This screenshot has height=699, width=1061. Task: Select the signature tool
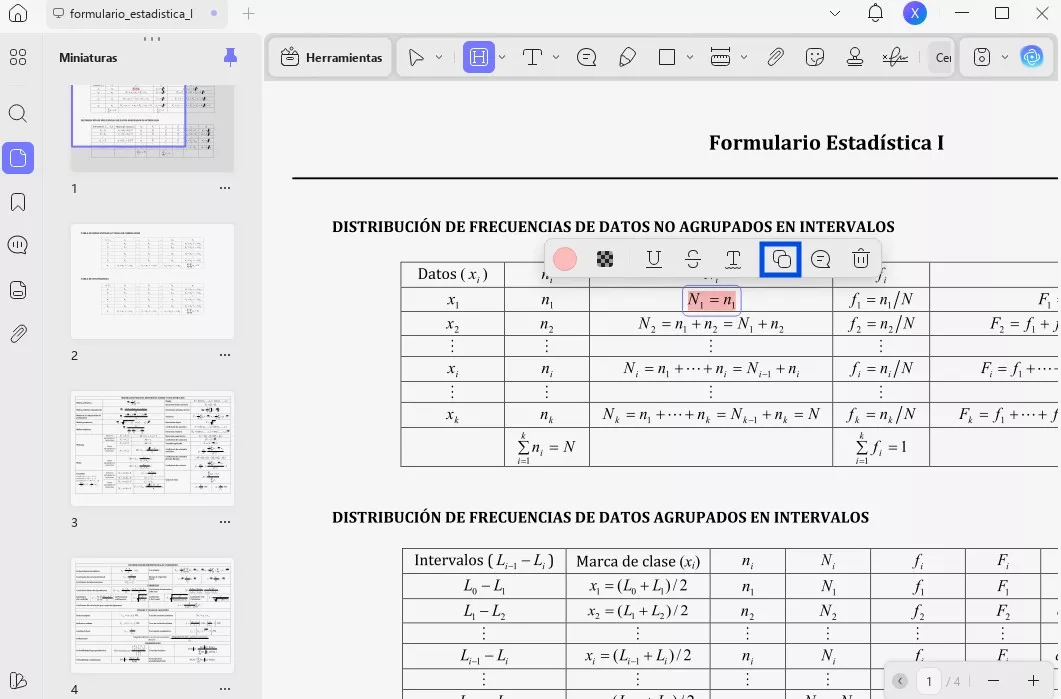895,58
